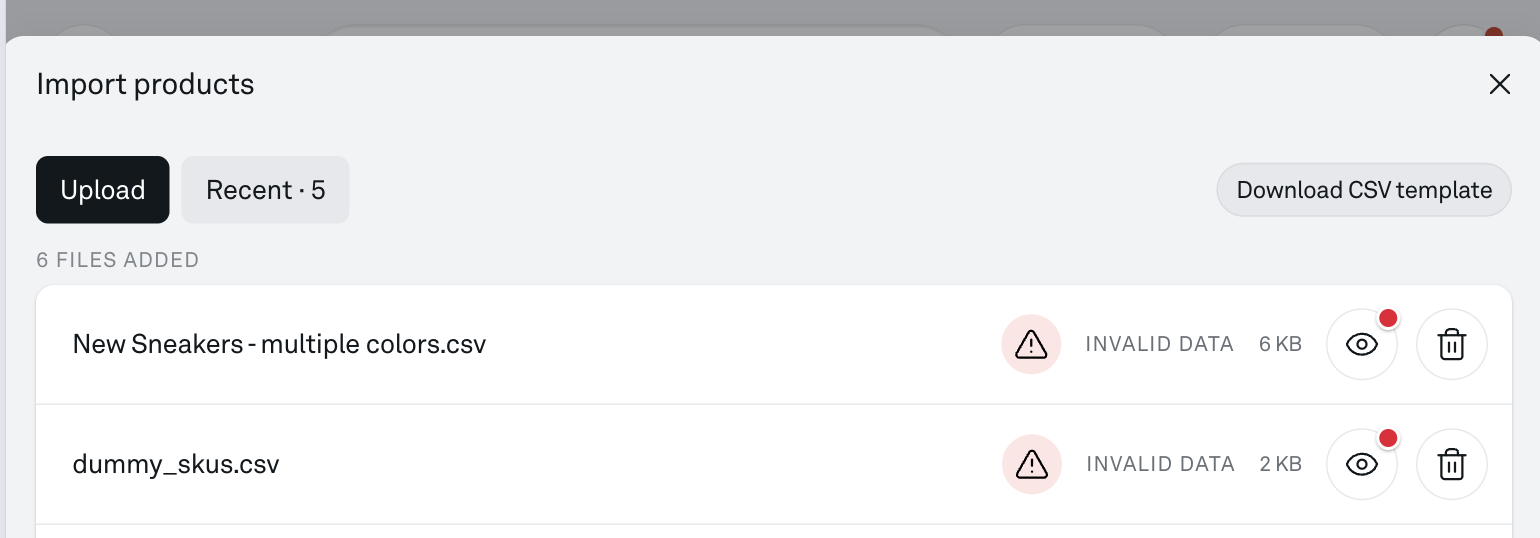The image size is (1540, 538).
Task: Click the Import products heading
Action: tap(145, 84)
